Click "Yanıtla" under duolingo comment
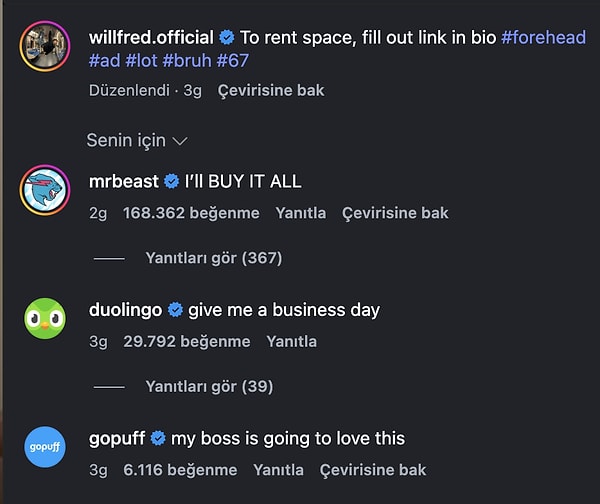The image size is (600, 504). (x=291, y=341)
